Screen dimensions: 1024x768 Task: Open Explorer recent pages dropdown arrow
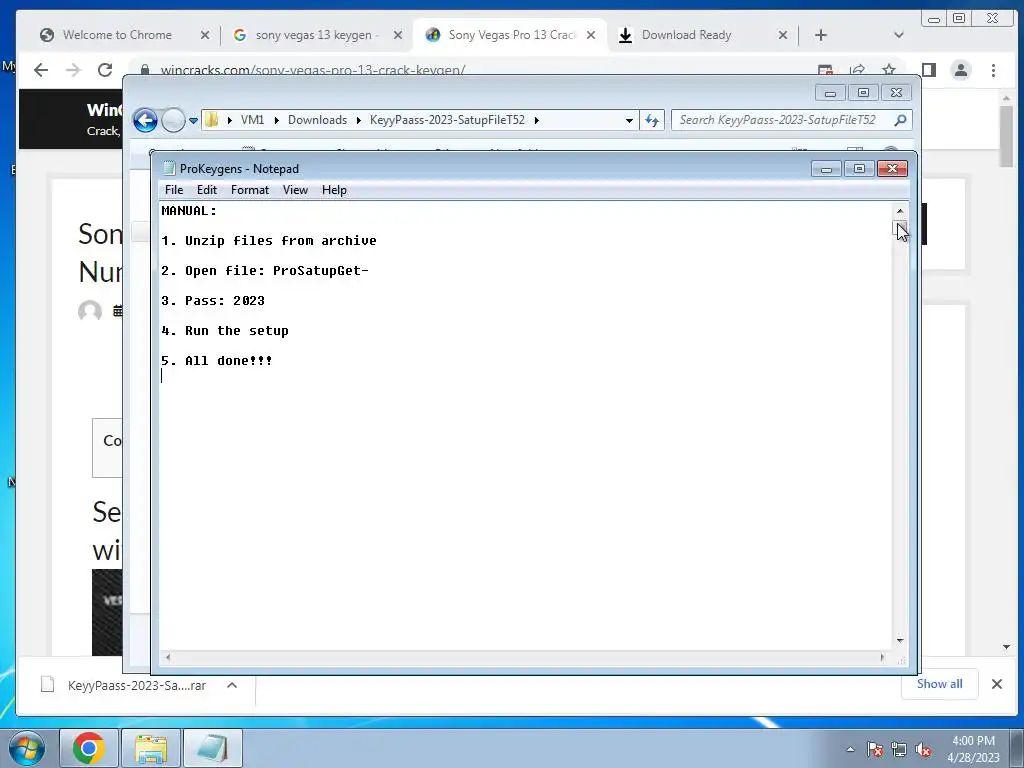[193, 121]
